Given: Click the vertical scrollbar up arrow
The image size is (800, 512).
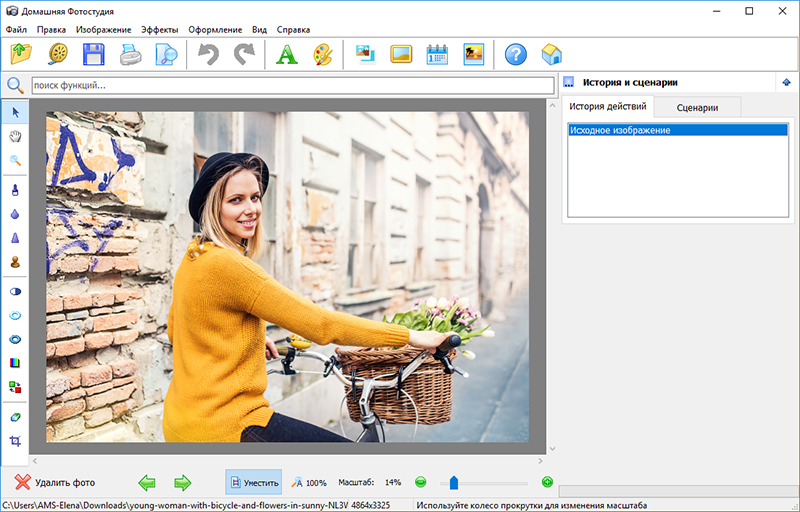Looking at the screenshot, I should [x=552, y=105].
